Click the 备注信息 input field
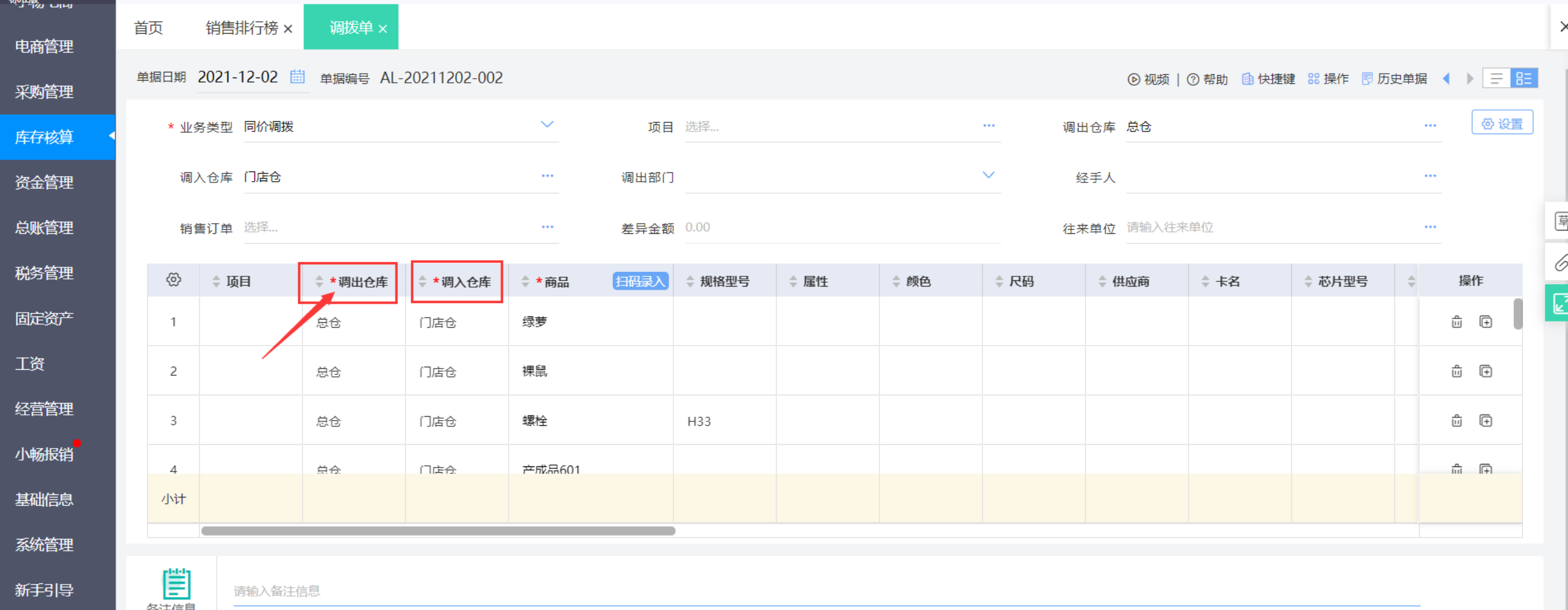1568x610 pixels. click(827, 591)
